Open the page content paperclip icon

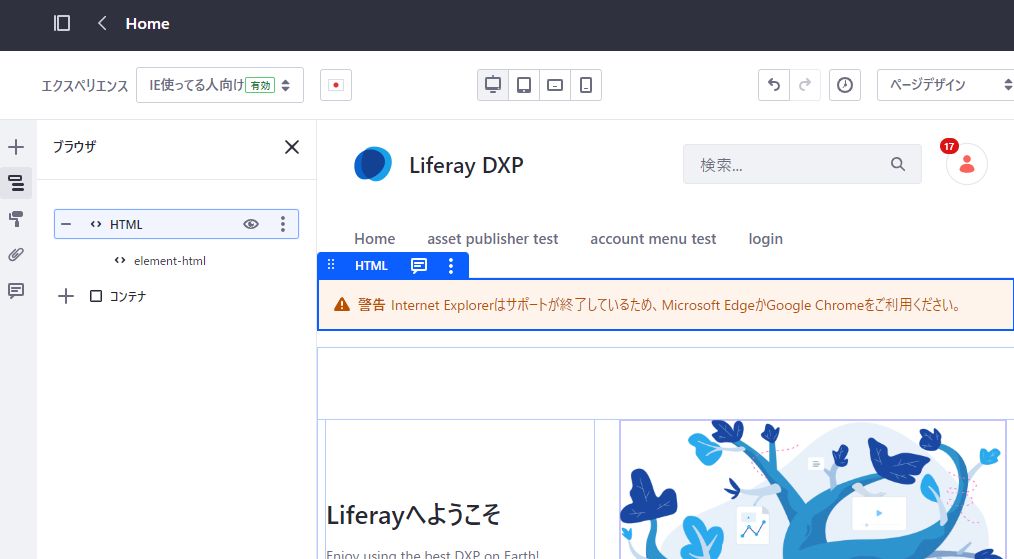tap(16, 254)
